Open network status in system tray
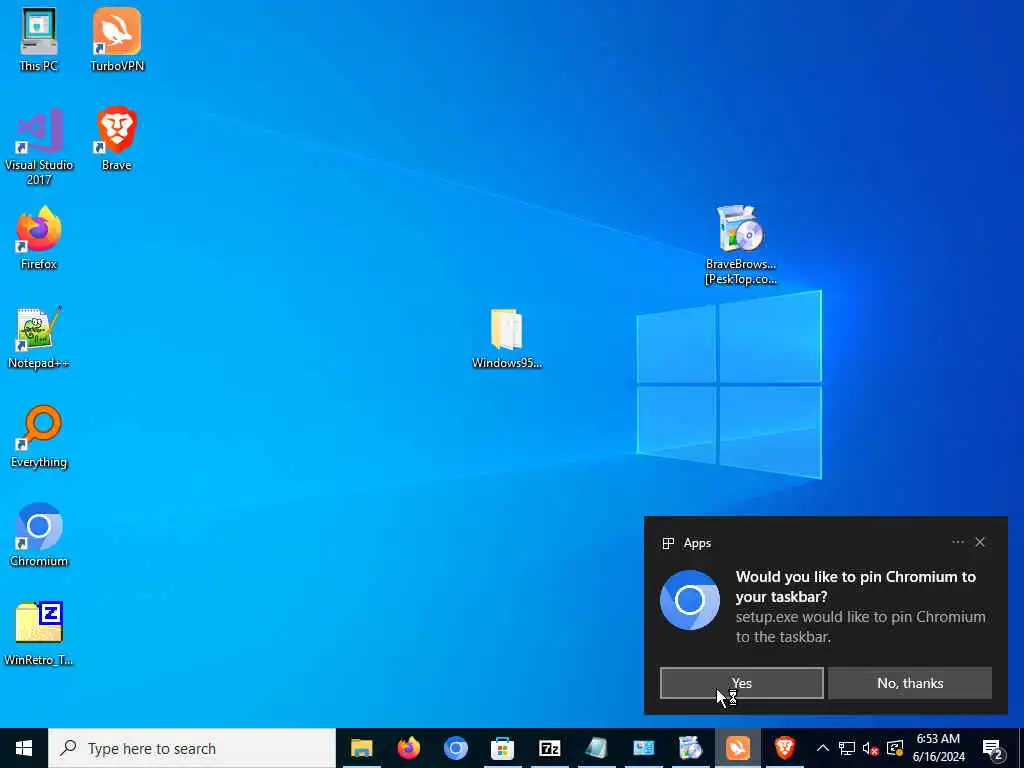This screenshot has width=1024, height=768. 847,748
